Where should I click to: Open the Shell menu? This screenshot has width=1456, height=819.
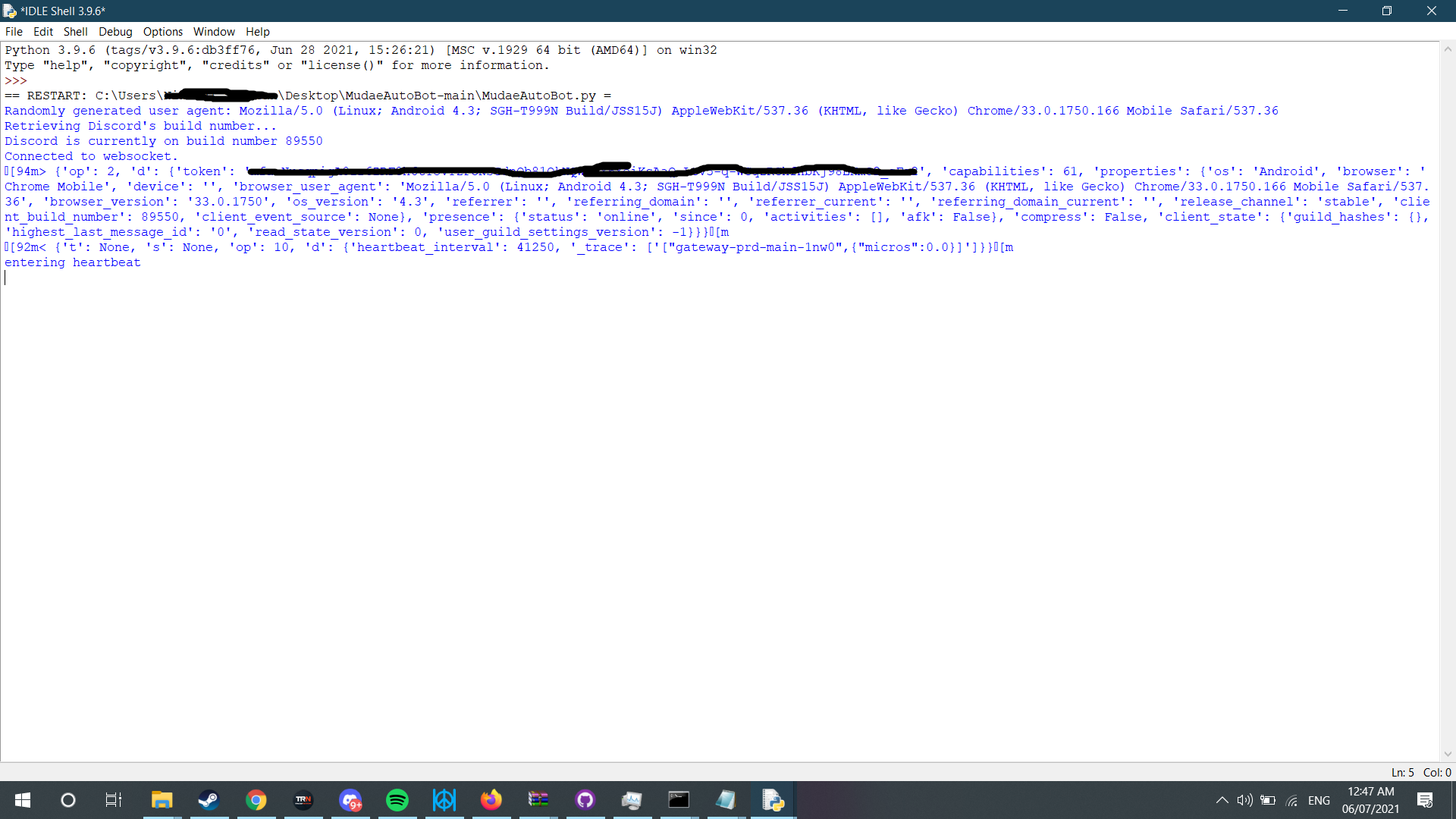point(75,32)
